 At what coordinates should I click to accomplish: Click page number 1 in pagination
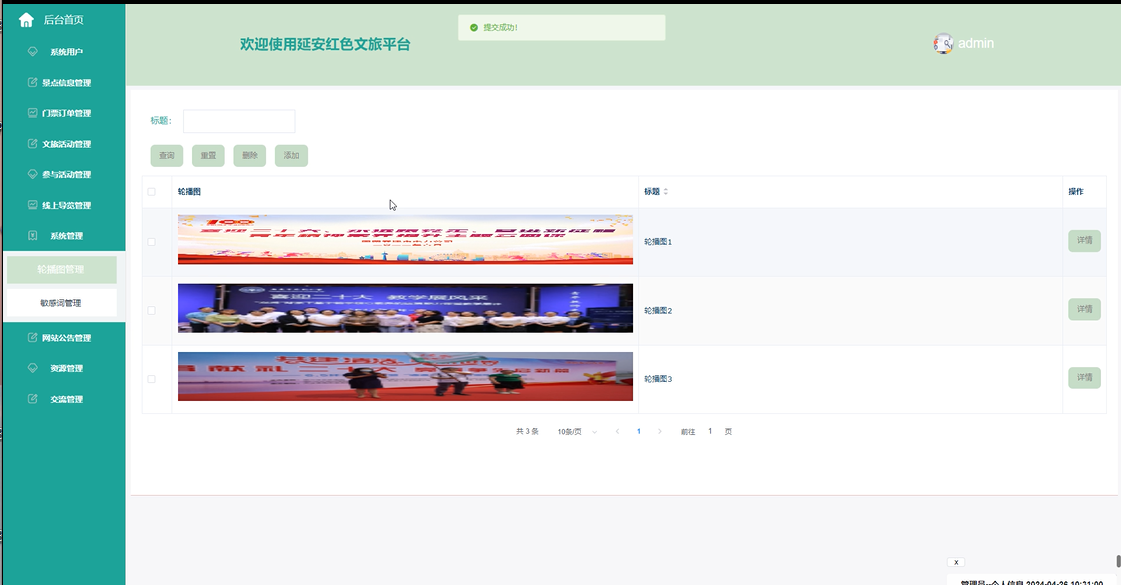pyautogui.click(x=638, y=431)
